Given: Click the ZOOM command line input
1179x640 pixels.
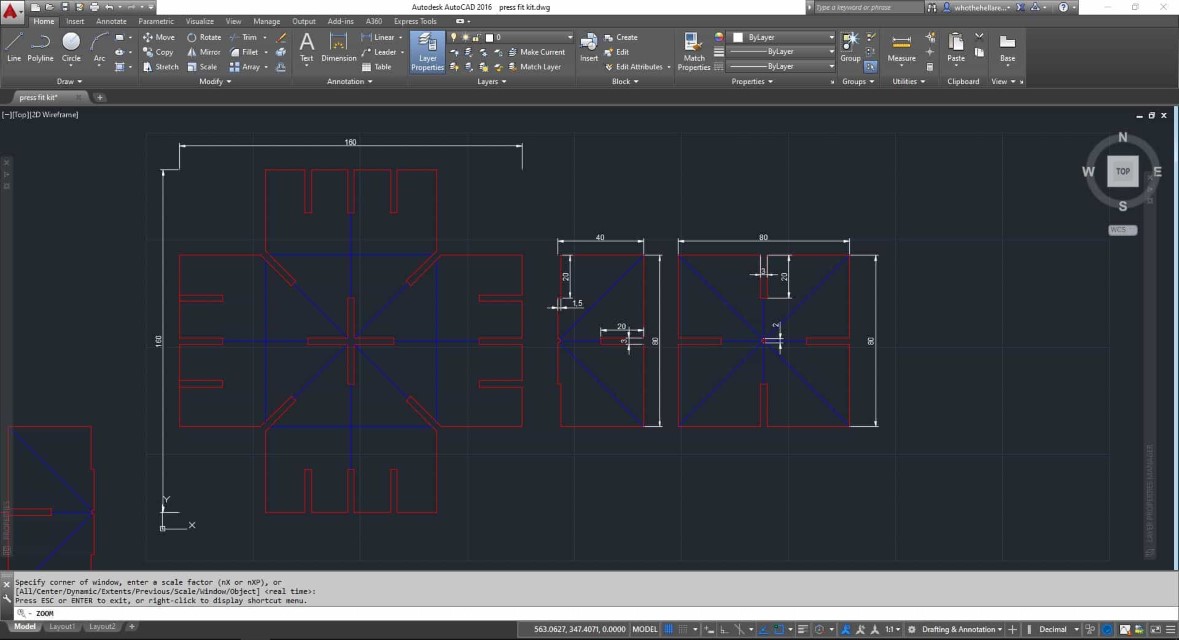Looking at the screenshot, I should point(594,613).
